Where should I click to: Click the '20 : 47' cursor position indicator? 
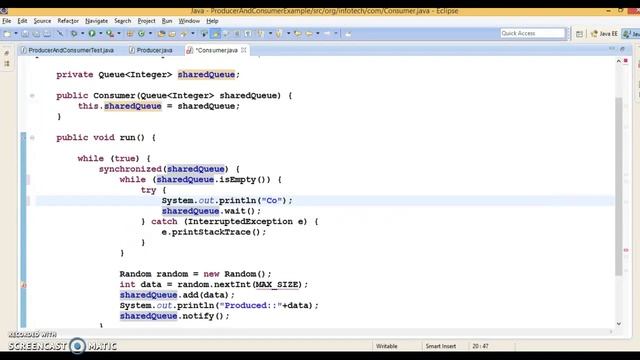[480, 346]
